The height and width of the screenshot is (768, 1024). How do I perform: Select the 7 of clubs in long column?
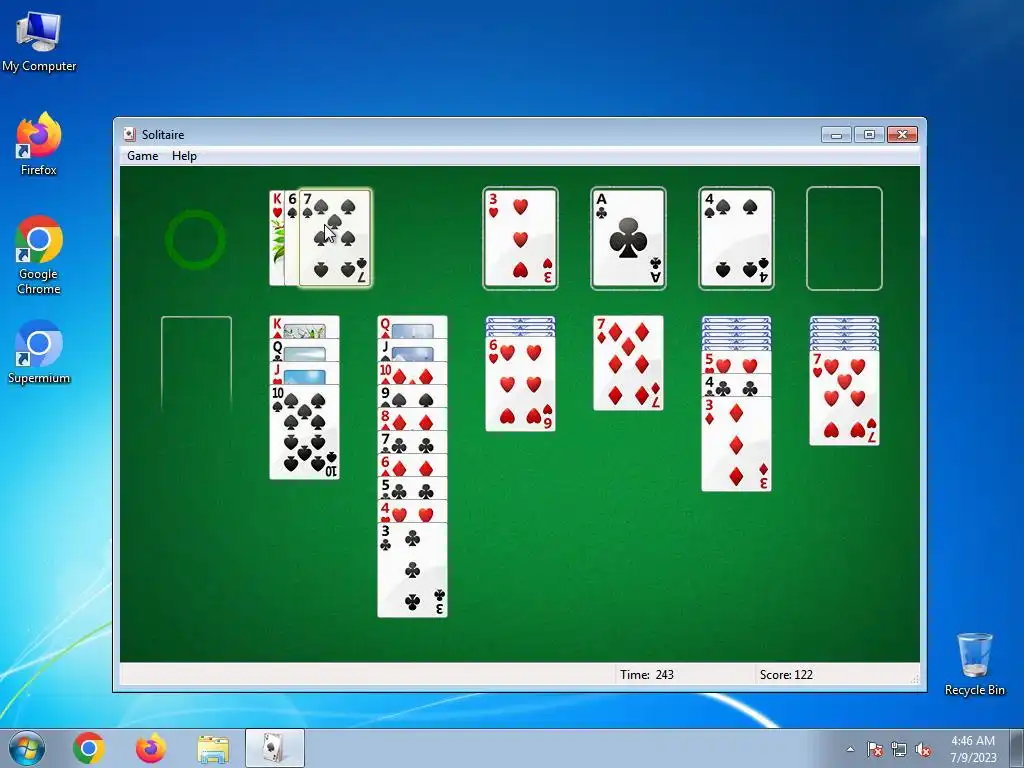click(413, 442)
